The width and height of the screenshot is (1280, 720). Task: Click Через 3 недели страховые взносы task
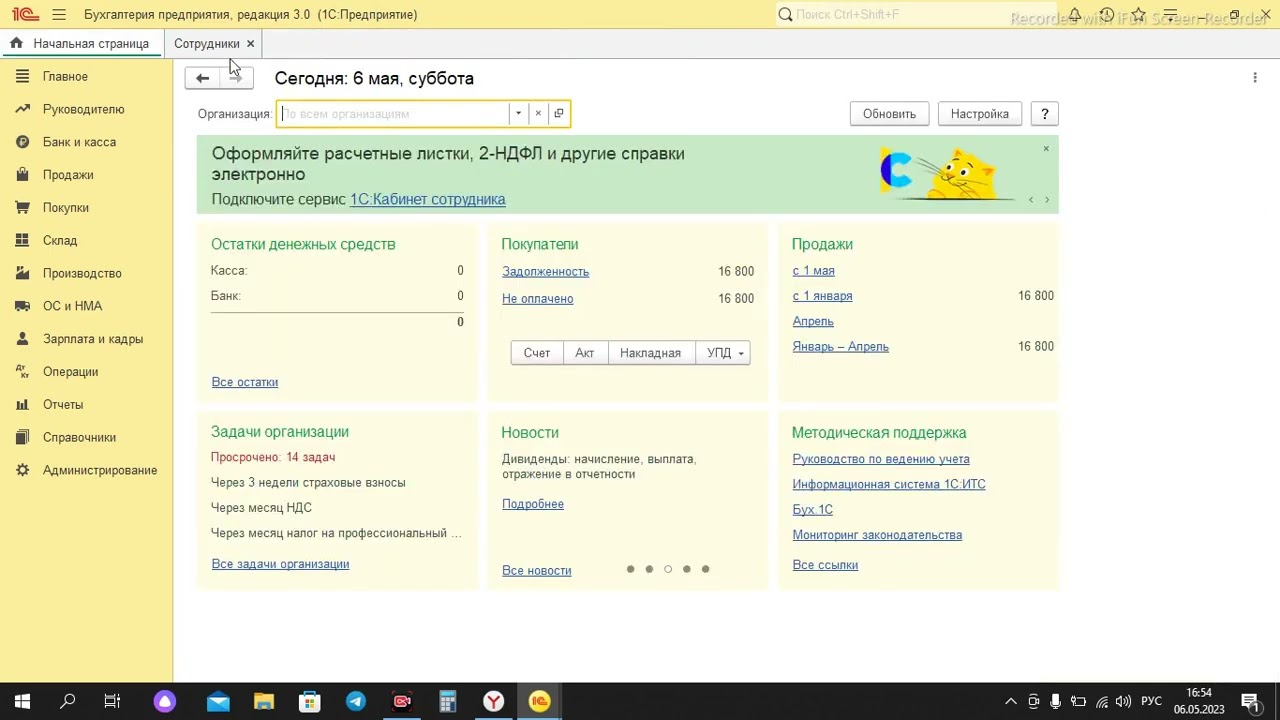308,483
